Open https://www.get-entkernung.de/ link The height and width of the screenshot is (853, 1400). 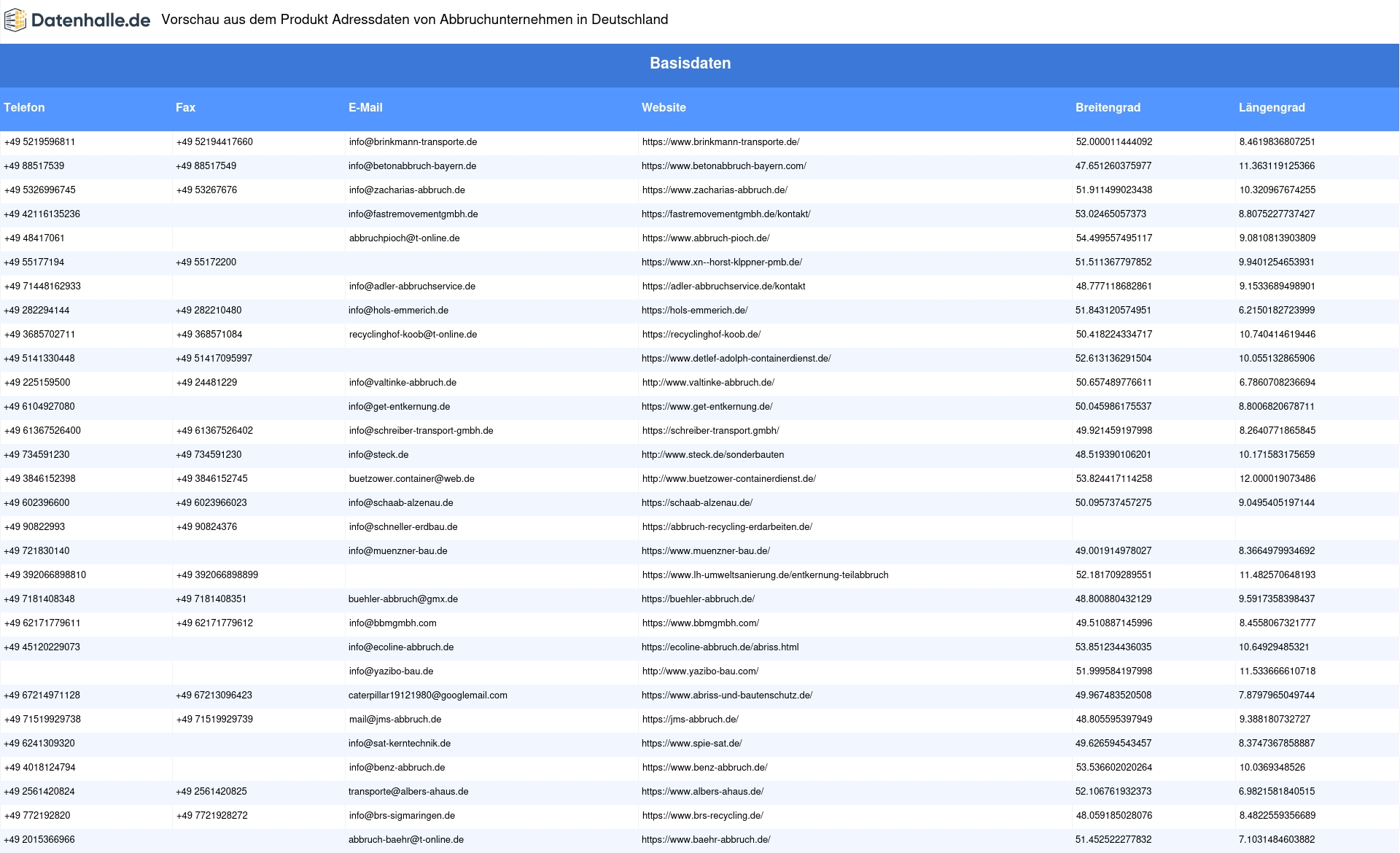[707, 407]
